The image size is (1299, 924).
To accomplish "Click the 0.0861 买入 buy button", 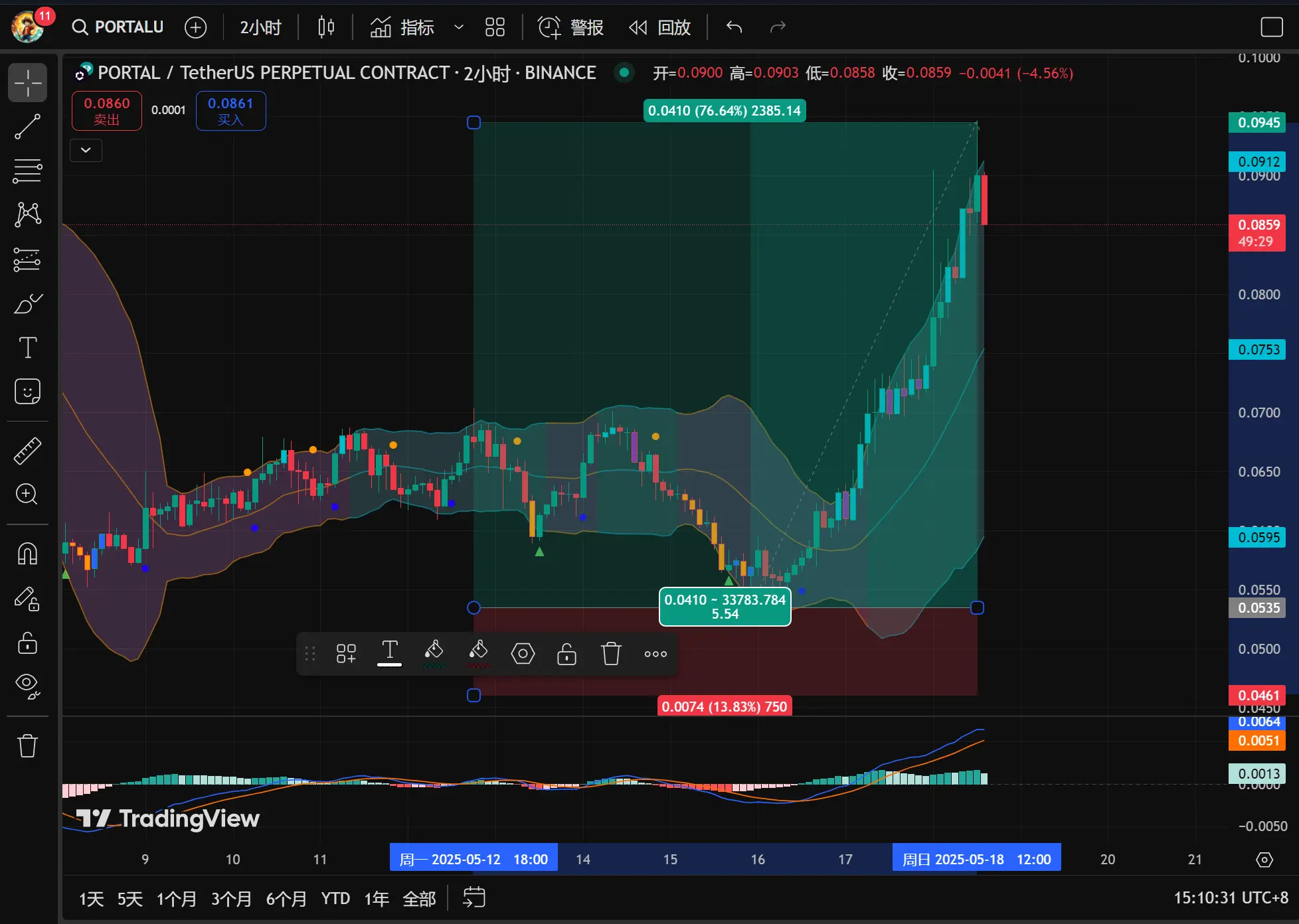I will coord(230,111).
